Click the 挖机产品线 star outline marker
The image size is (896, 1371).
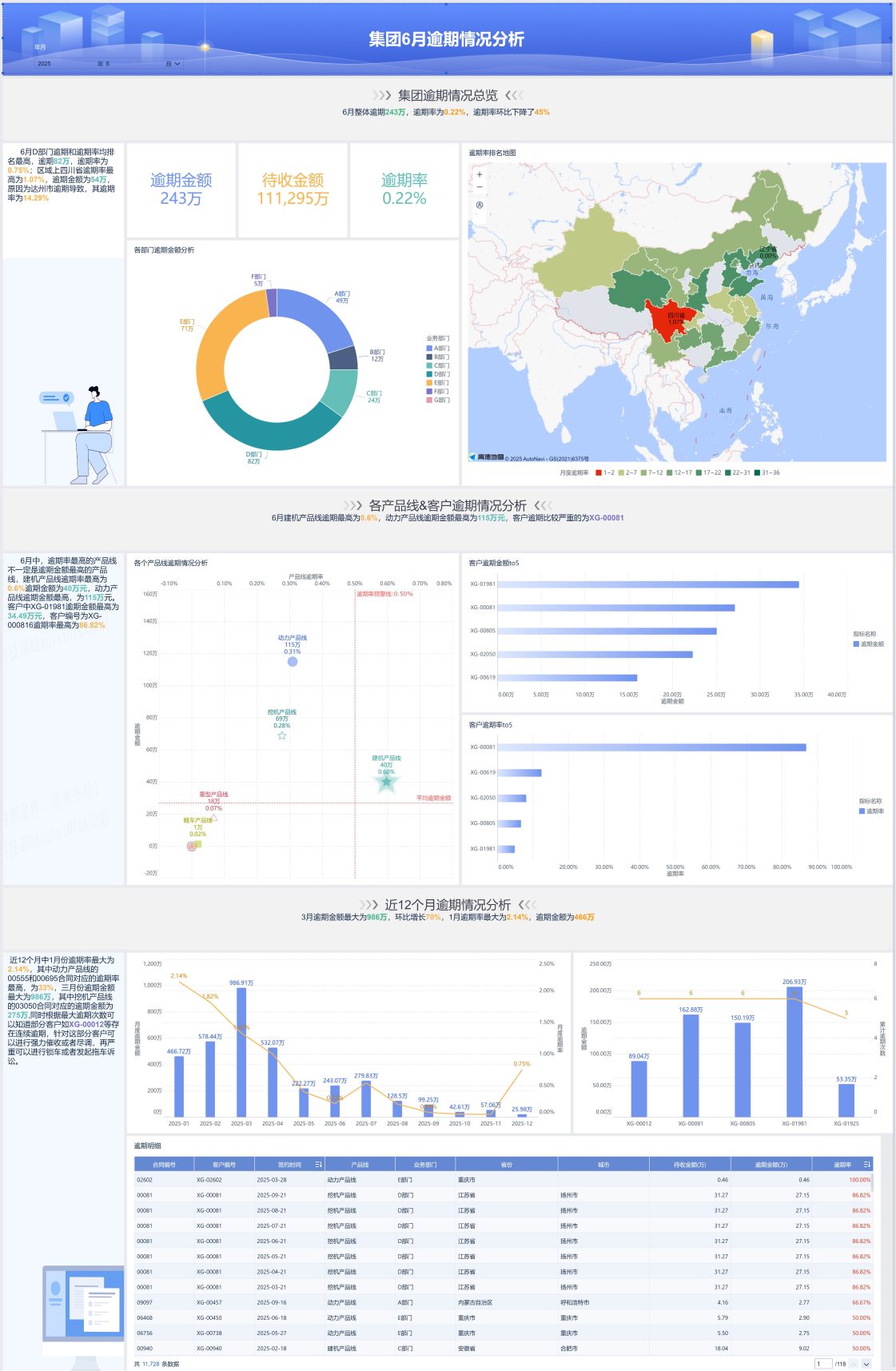[x=282, y=735]
